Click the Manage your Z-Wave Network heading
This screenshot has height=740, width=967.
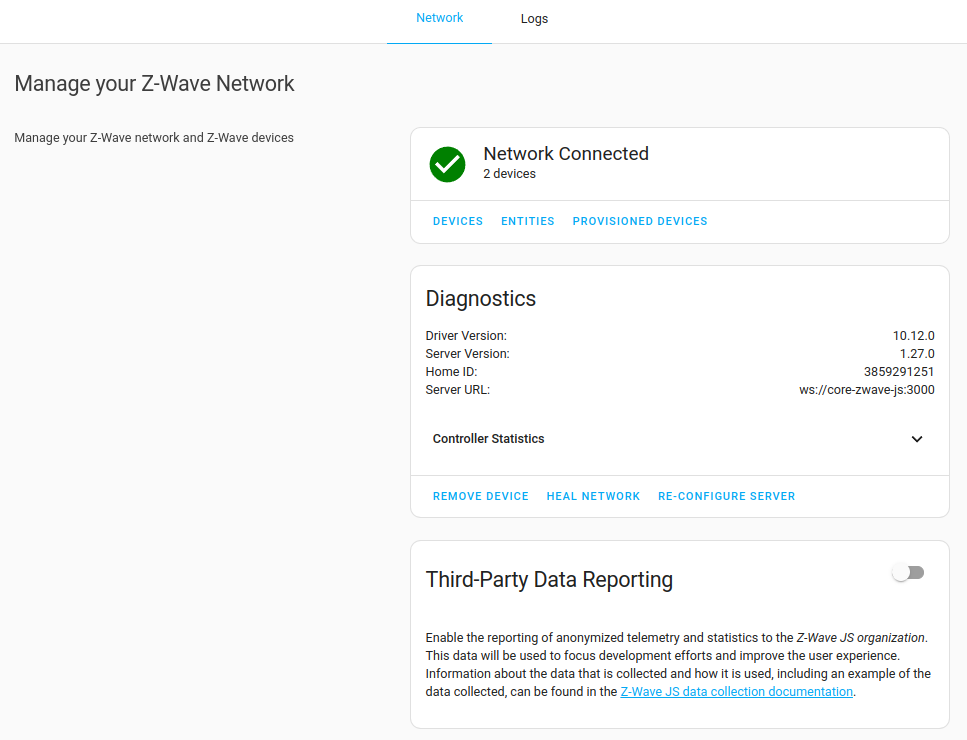click(x=154, y=84)
